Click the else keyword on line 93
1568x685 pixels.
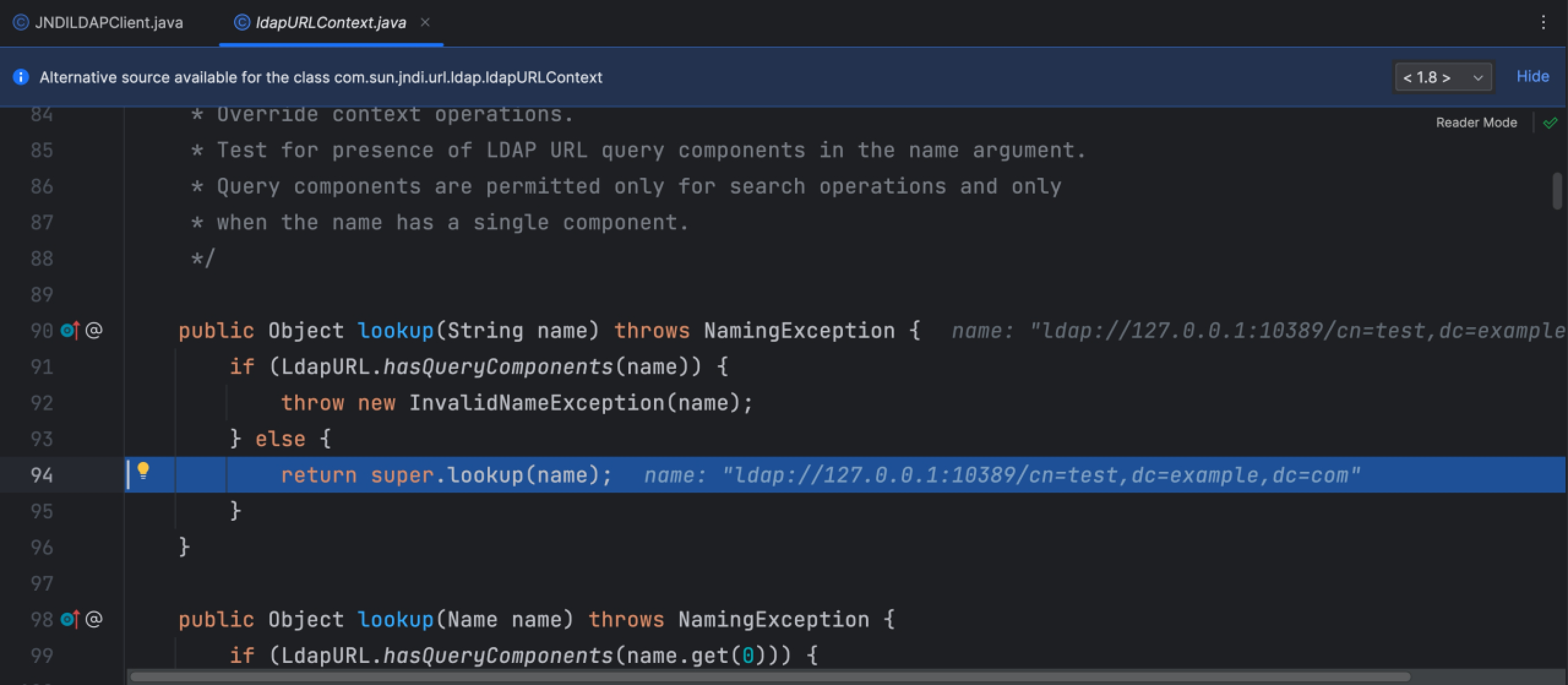[280, 439]
